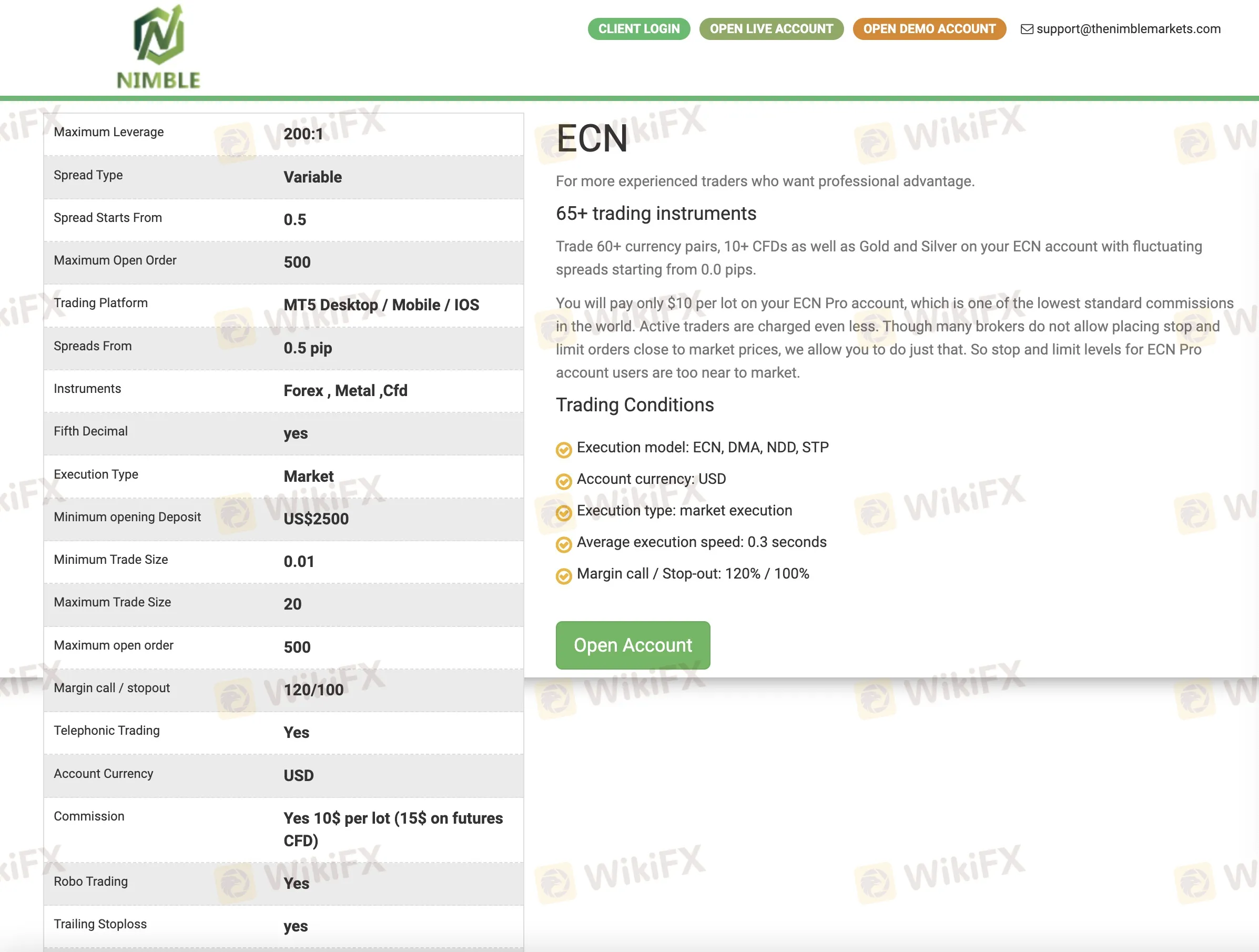Click the Minimum opening Deposit US$2500 row
The width and height of the screenshot is (1259, 952).
pos(283,519)
